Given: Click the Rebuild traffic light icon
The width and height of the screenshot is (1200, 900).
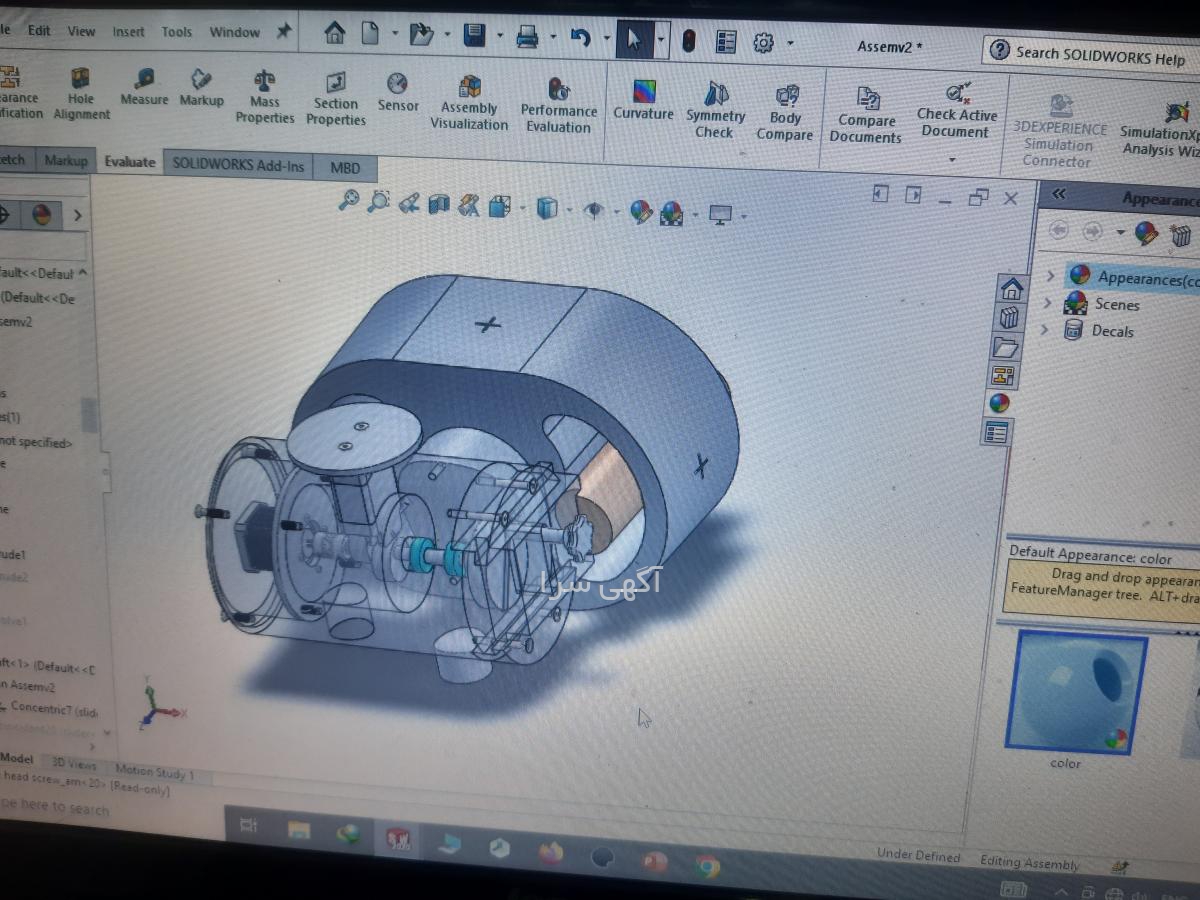Looking at the screenshot, I should 688,41.
